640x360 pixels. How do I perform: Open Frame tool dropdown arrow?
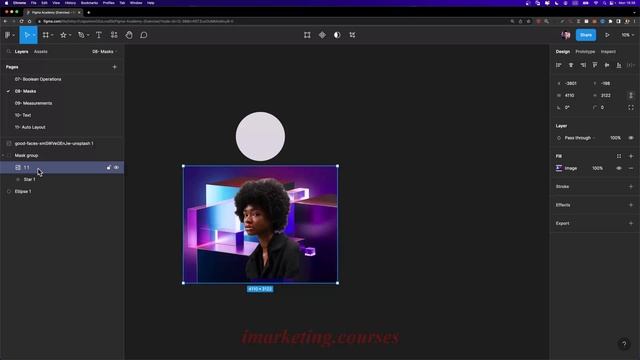click(x=52, y=36)
